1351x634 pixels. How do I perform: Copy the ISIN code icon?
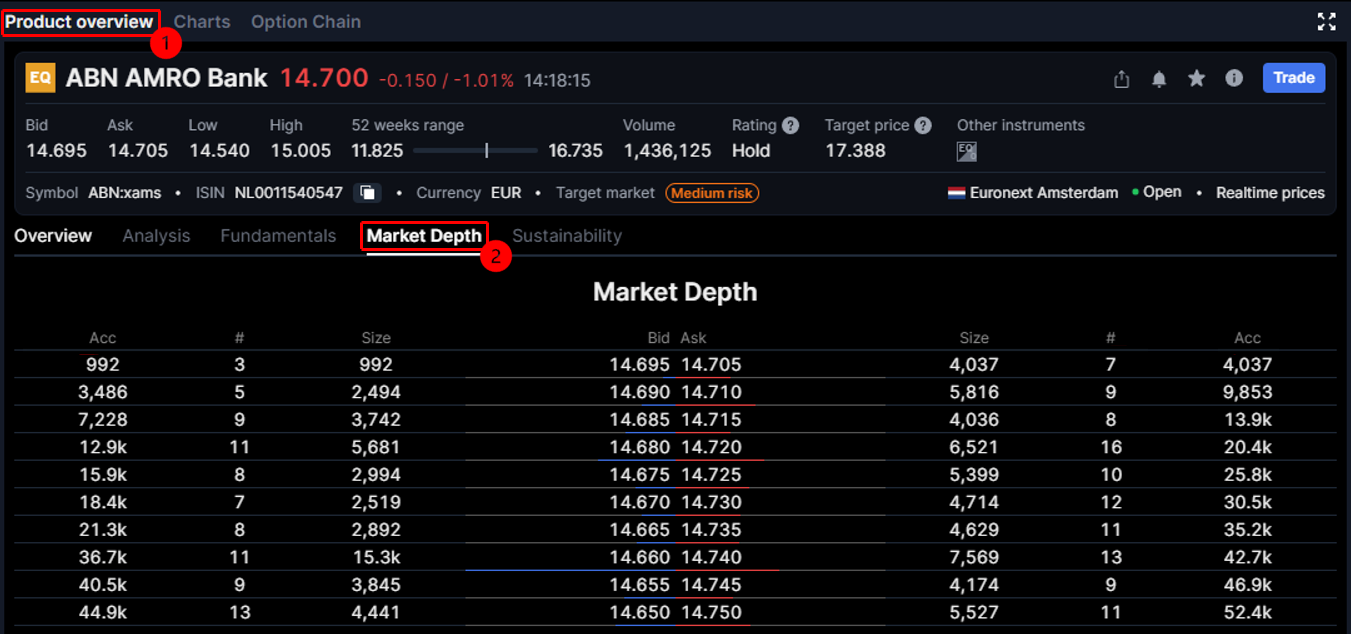click(367, 193)
